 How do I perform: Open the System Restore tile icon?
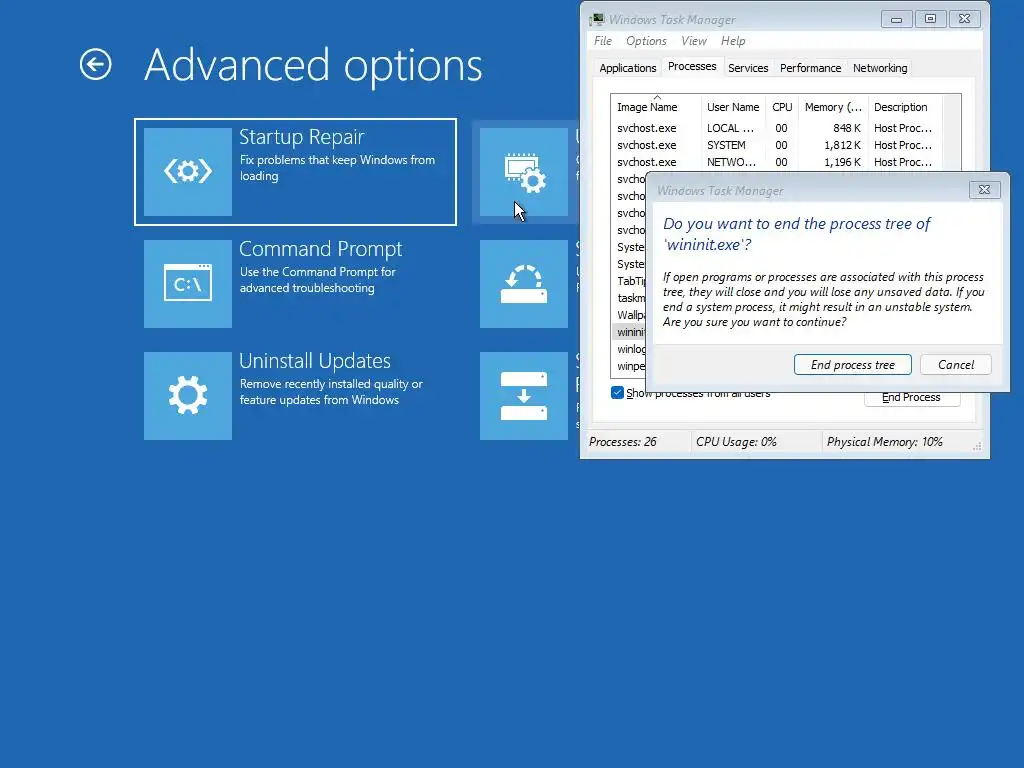pyautogui.click(x=524, y=284)
